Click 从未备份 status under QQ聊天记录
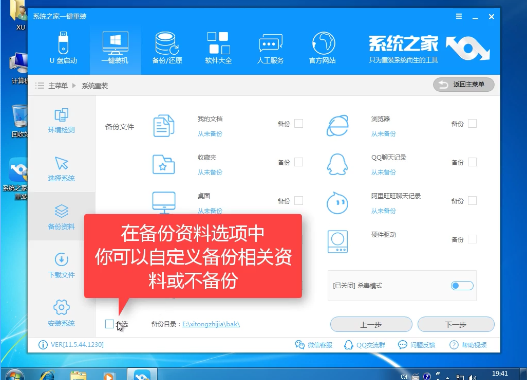Image resolution: width=527 pixels, height=380 pixels. click(383, 172)
